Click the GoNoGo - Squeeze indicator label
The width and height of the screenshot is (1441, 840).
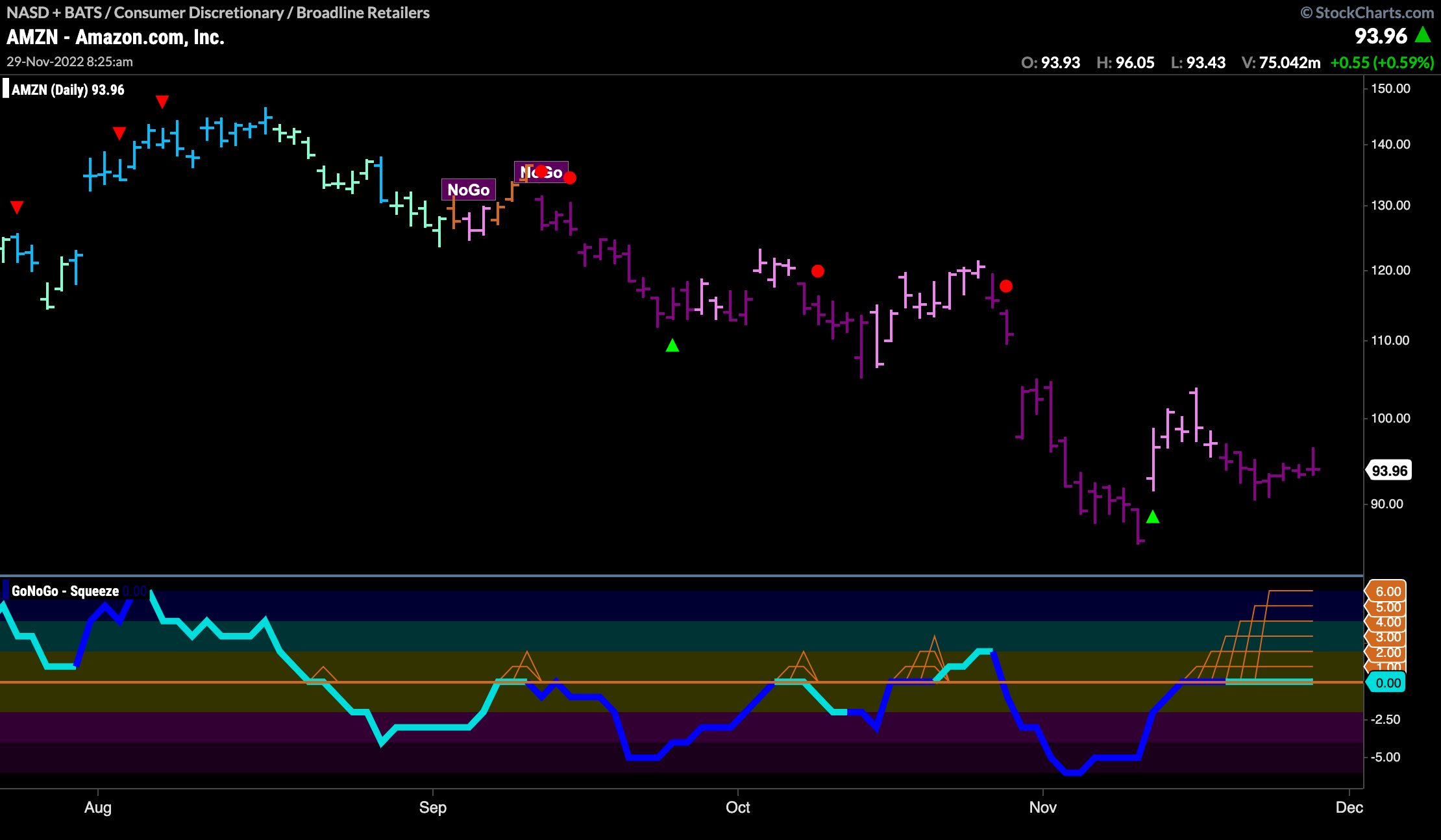[65, 591]
